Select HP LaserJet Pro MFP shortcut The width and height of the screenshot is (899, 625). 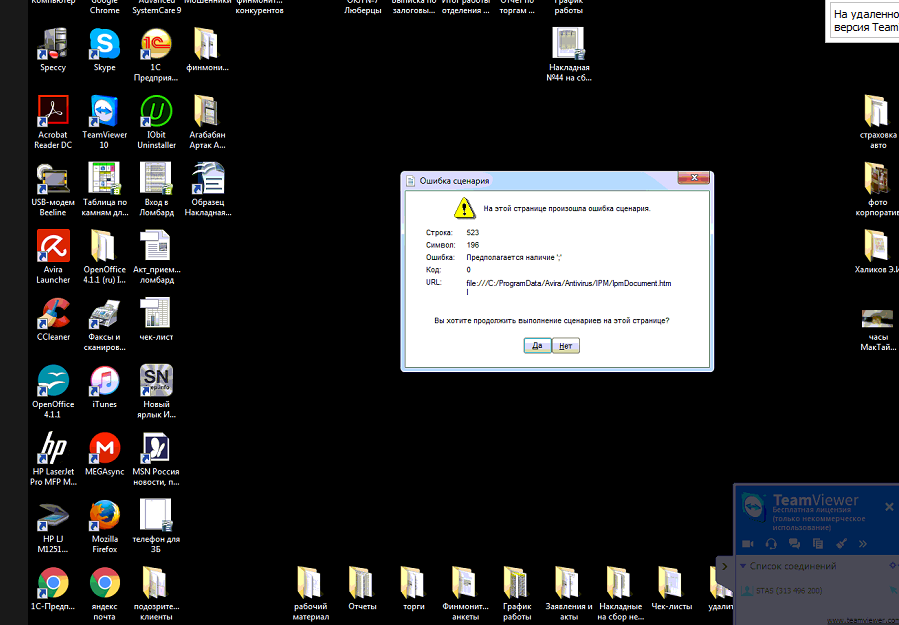click(x=53, y=459)
